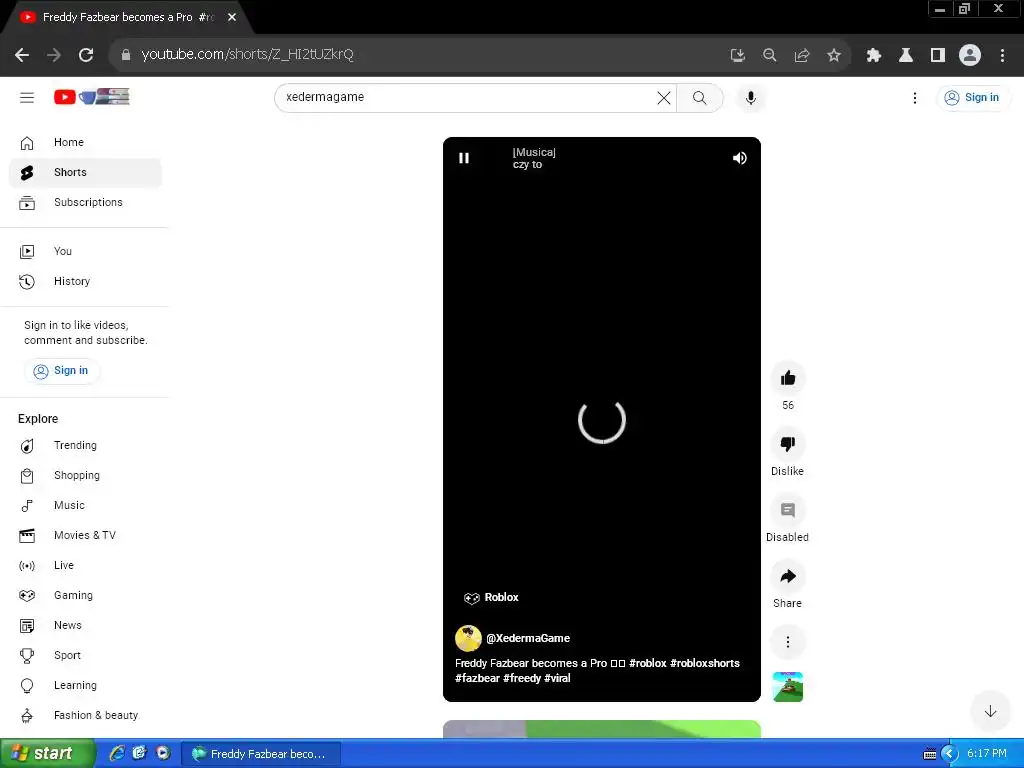Open the #viral hashtag
The height and width of the screenshot is (768, 1024).
[557, 678]
